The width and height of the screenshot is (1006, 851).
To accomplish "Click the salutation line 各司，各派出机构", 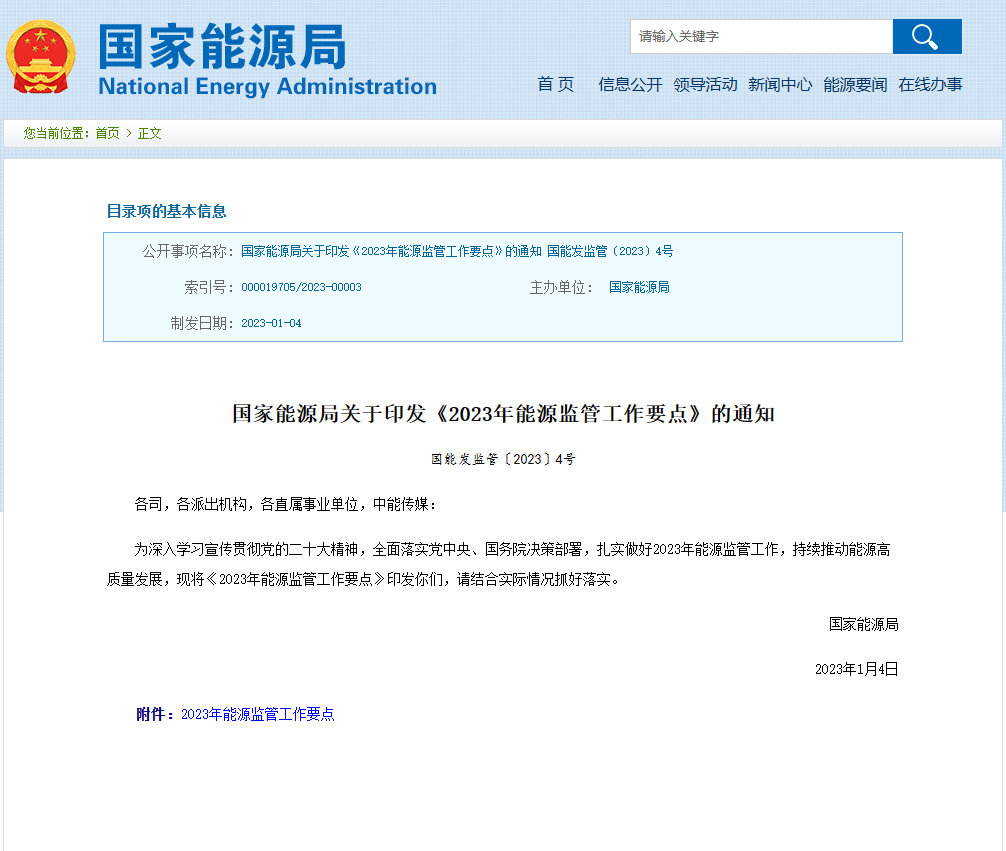I will click(286, 504).
